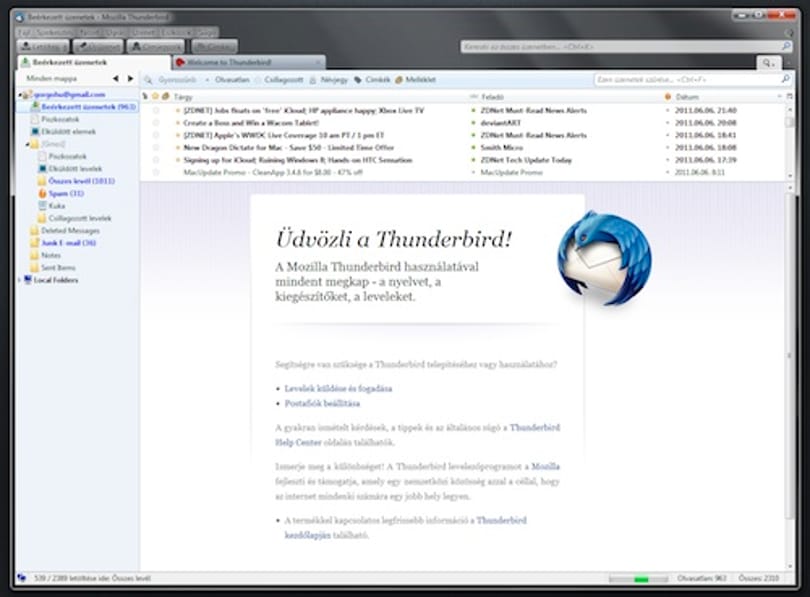Click the message list vertical scrollbar
Viewport: 810px width, 597px height.
[x=789, y=142]
